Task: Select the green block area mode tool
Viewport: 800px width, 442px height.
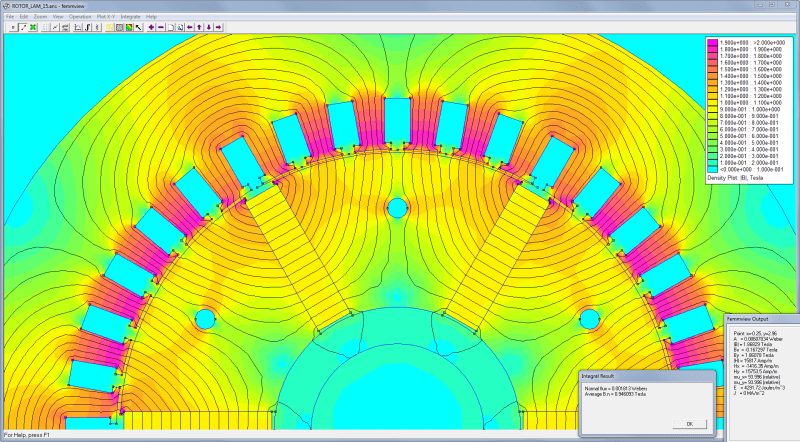Action: point(33,27)
